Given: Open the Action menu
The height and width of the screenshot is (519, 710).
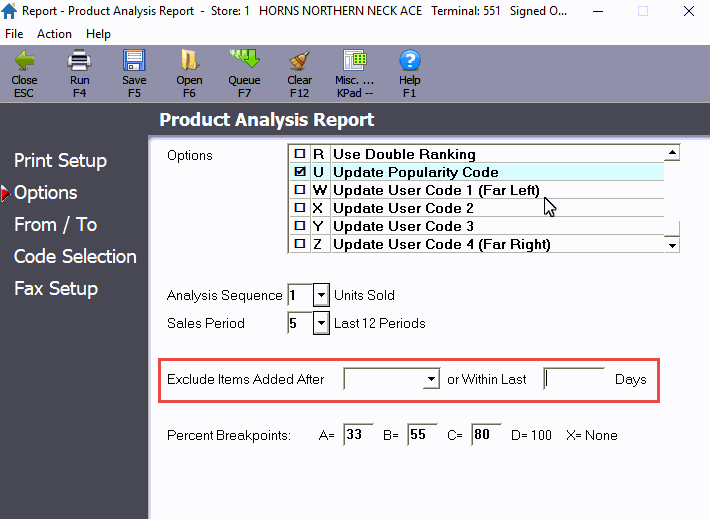Looking at the screenshot, I should click(x=54, y=34).
